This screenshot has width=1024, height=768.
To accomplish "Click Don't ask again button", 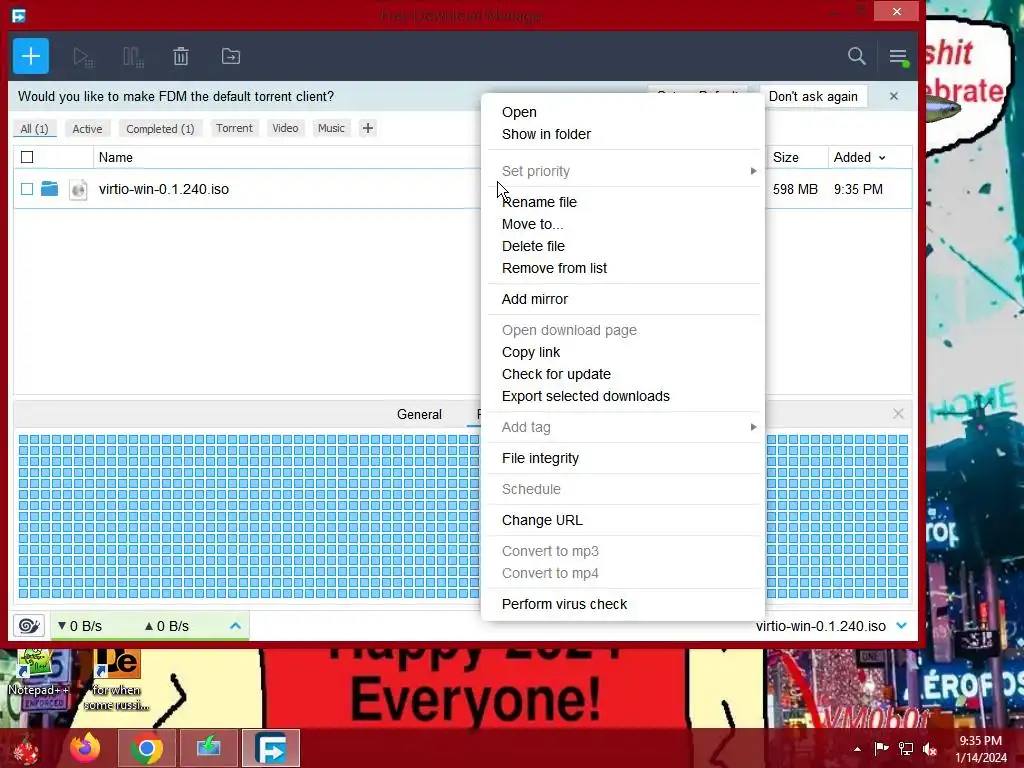I will [x=813, y=97].
